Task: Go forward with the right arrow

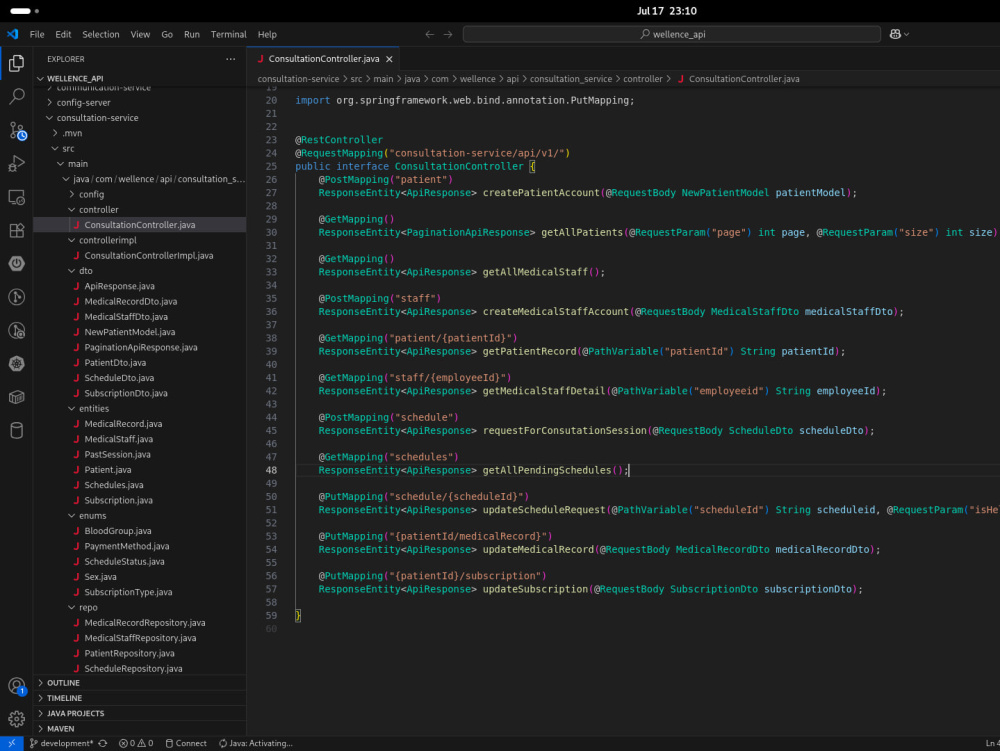Action: [448, 34]
